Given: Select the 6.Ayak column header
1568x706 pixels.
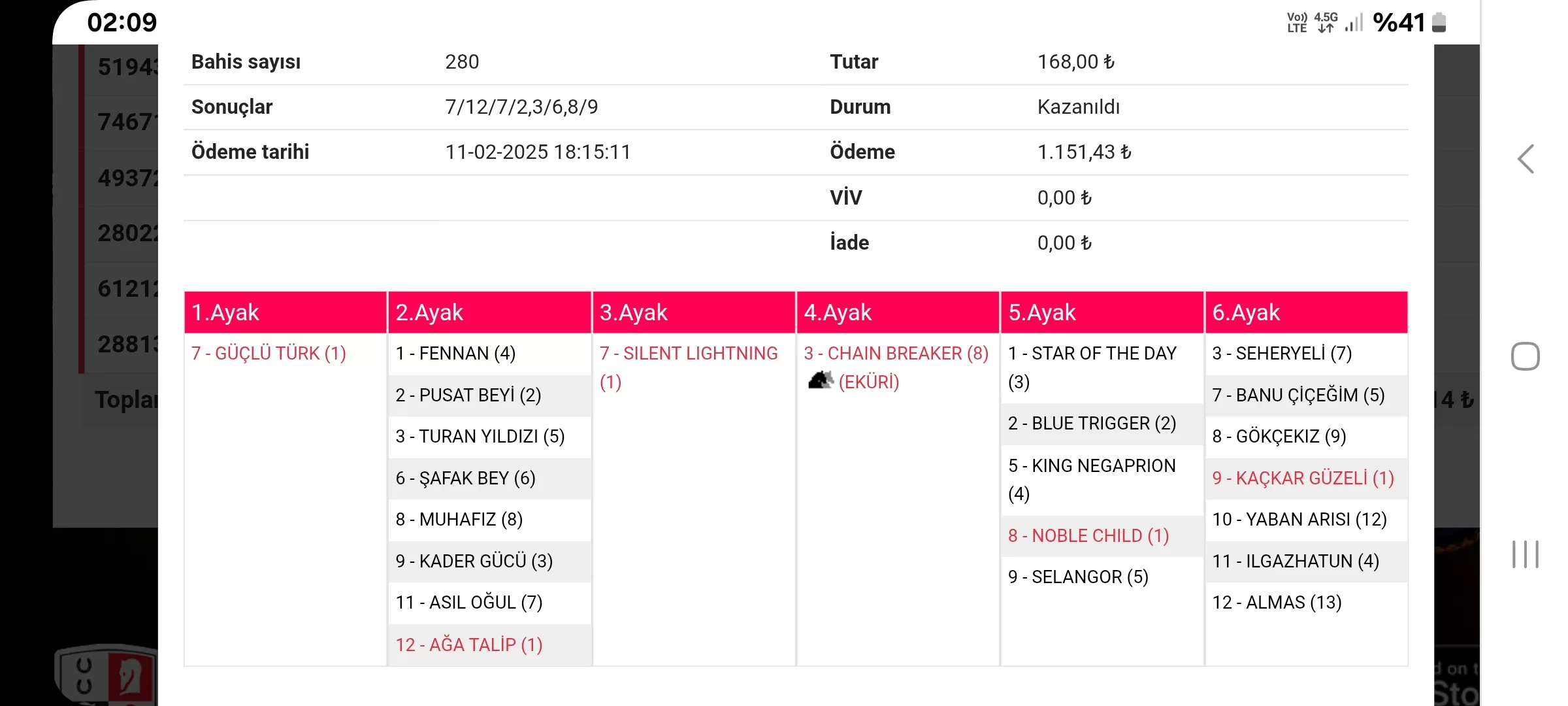Looking at the screenshot, I should 1306,312.
